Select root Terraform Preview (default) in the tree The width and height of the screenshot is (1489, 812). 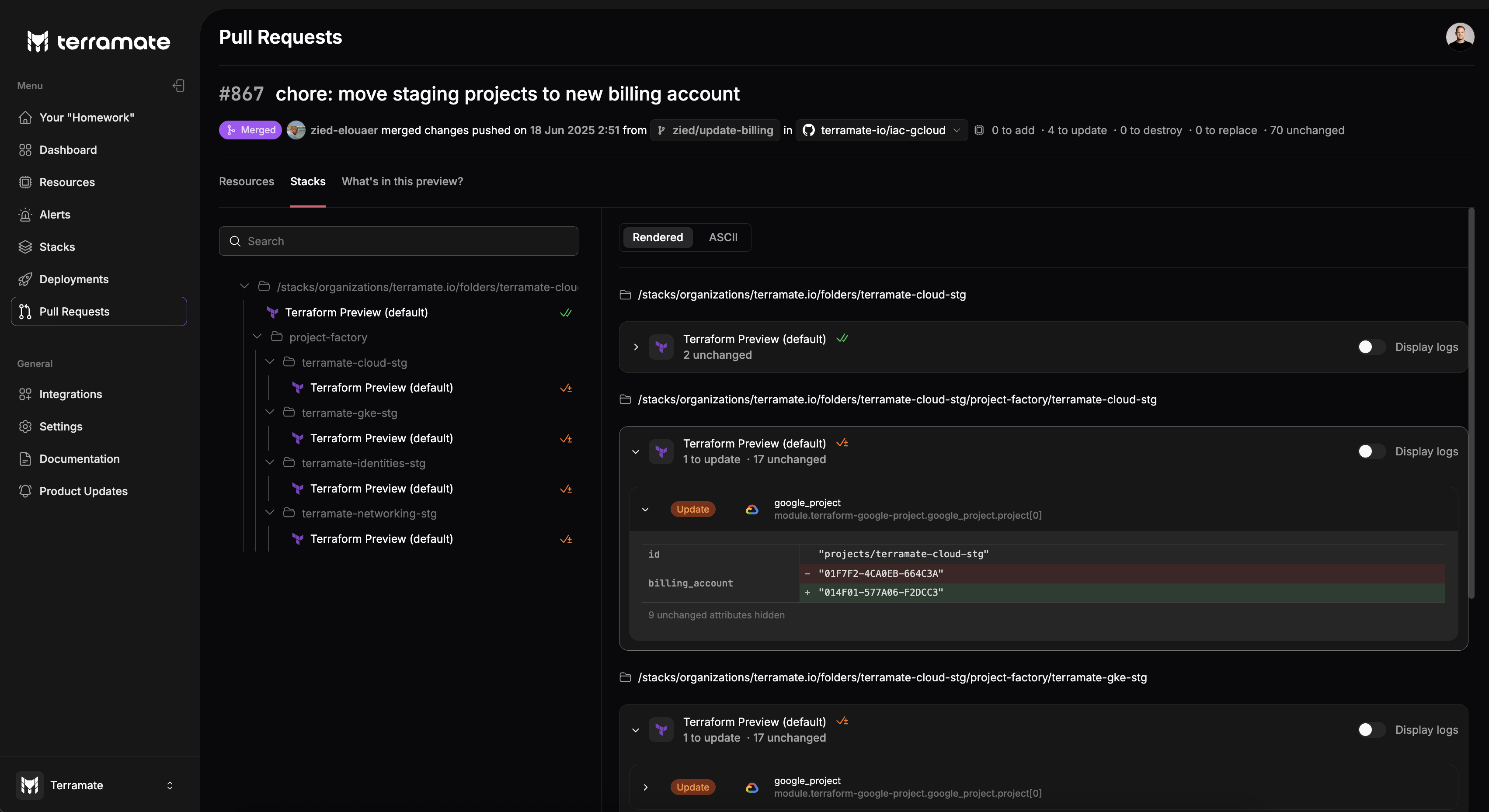(x=356, y=312)
